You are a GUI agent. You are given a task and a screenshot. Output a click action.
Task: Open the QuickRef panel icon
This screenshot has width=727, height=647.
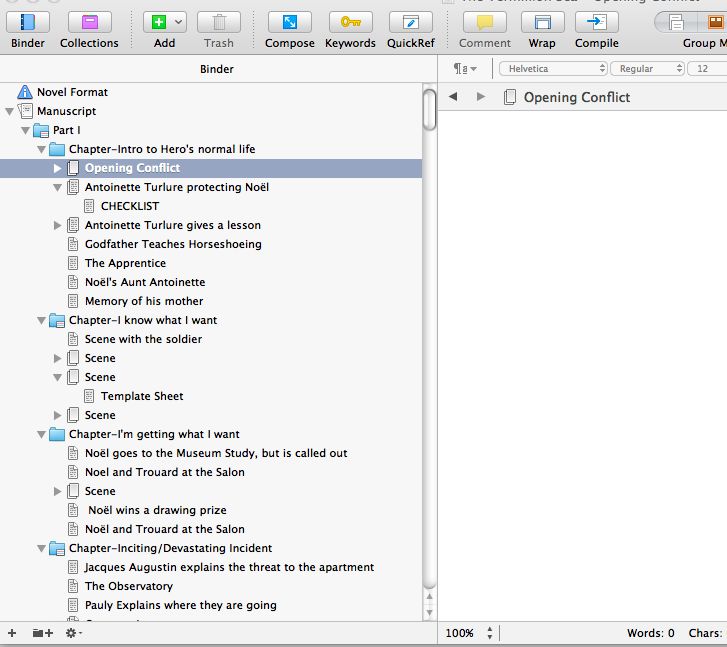410,22
